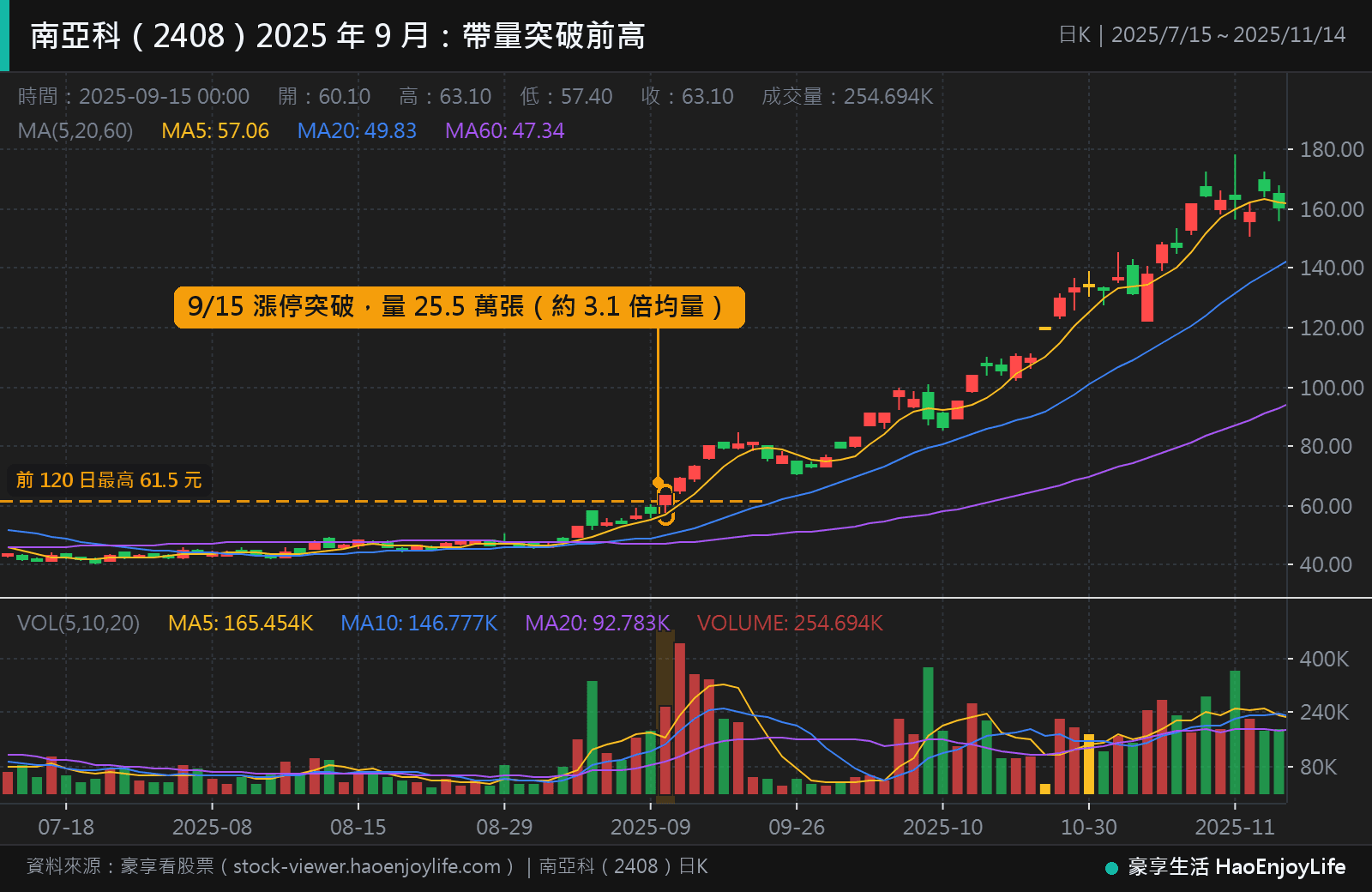This screenshot has height=892, width=1372.
Task: Click the VOLUME: 254.694K legend
Action: 790,623
